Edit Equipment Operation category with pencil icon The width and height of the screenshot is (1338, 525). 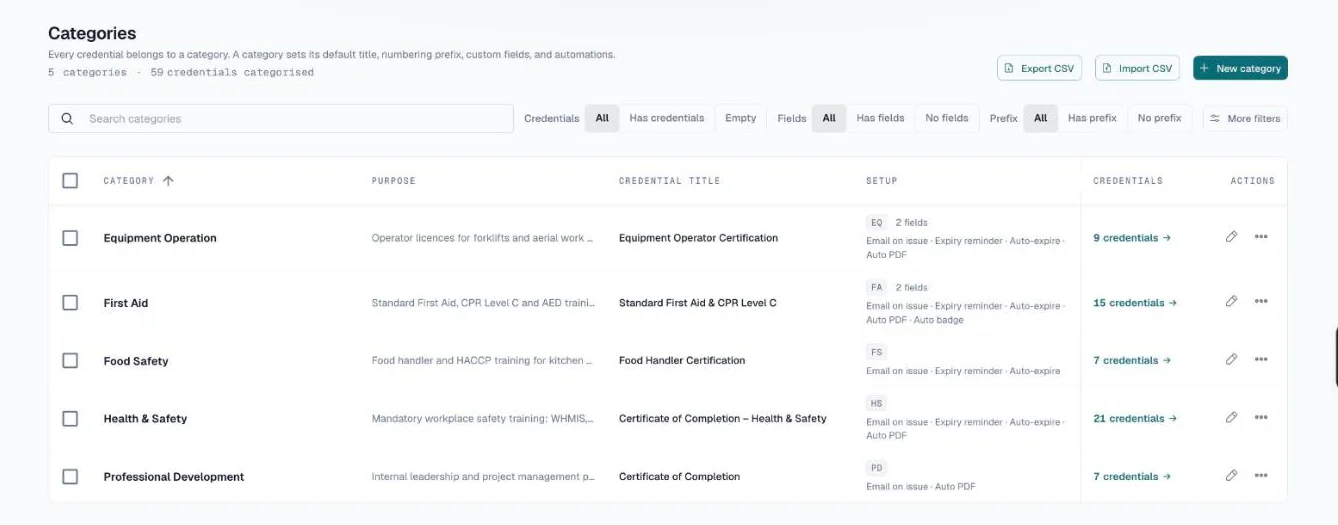[1231, 237]
